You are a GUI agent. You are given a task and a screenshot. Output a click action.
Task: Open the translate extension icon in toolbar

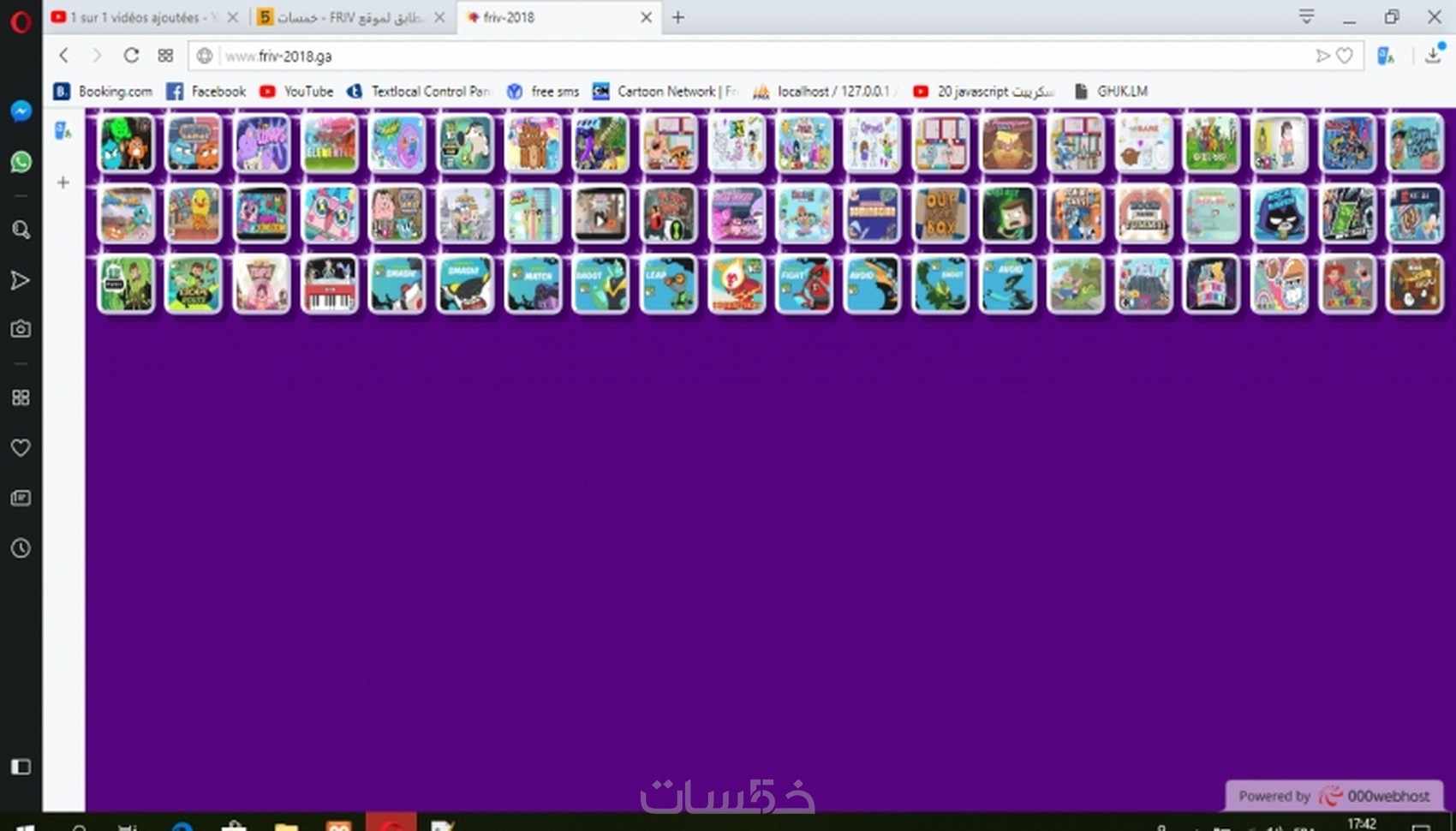click(1386, 56)
